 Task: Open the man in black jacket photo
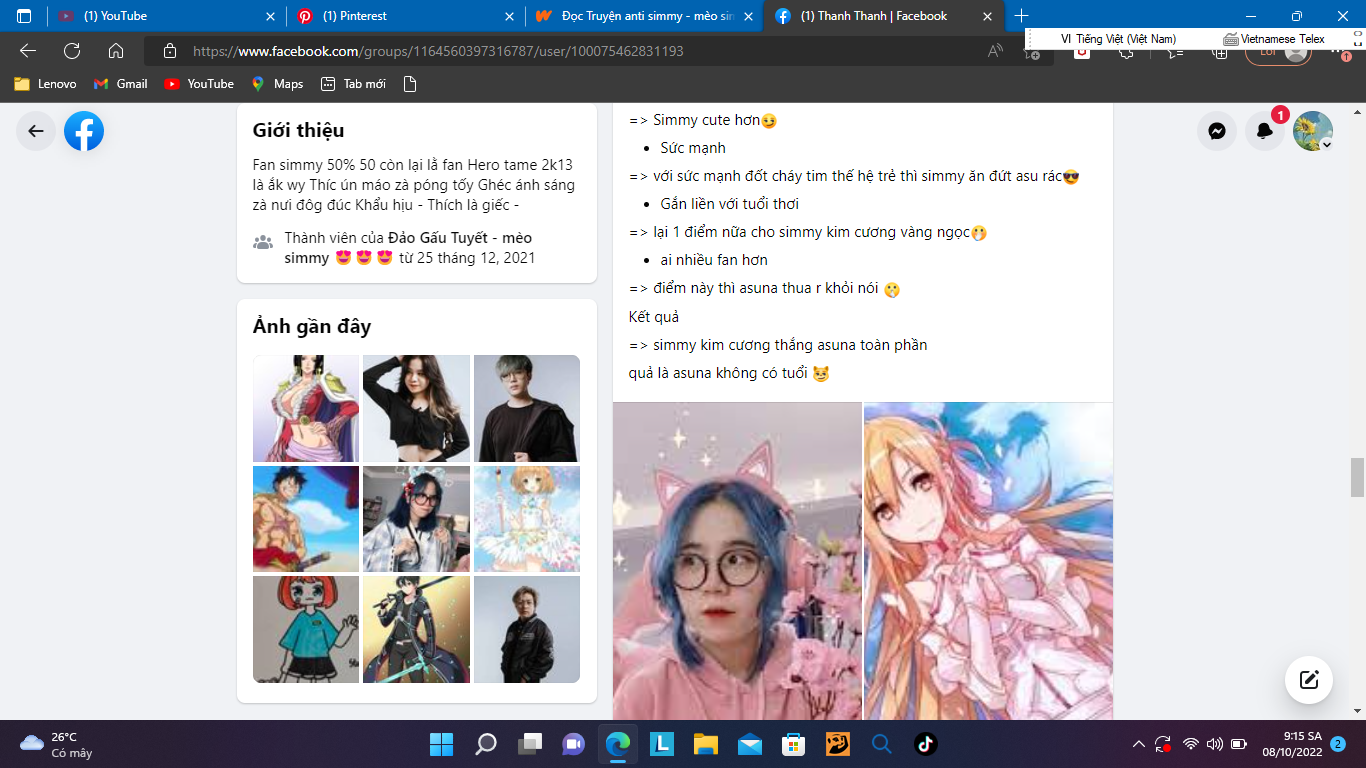point(527,629)
